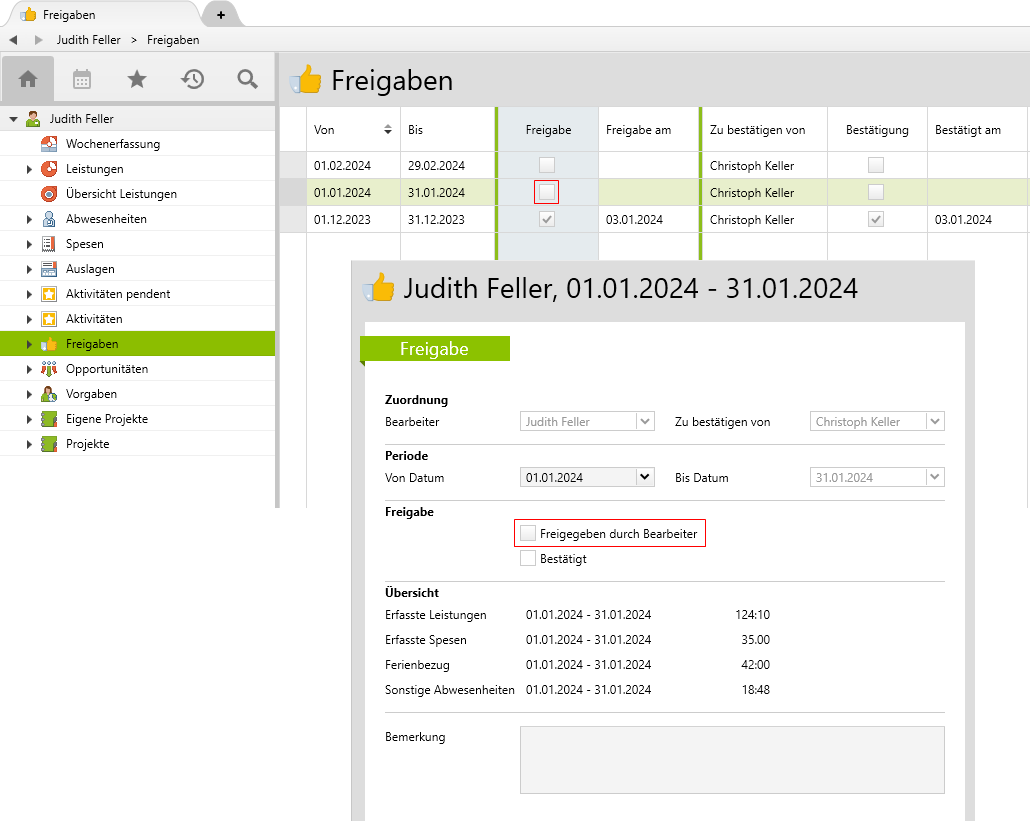The height and width of the screenshot is (821, 1030).
Task: Click the back navigation arrow
Action: point(13,40)
